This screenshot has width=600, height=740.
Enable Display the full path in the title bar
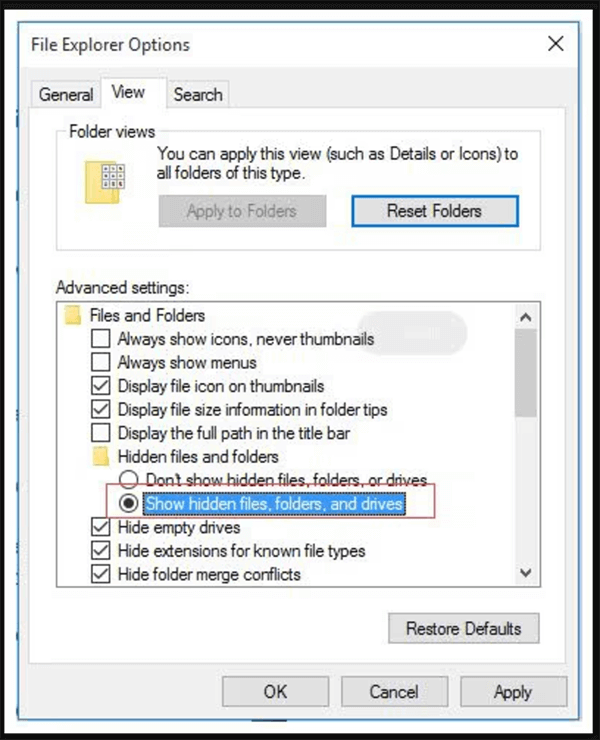(x=101, y=433)
